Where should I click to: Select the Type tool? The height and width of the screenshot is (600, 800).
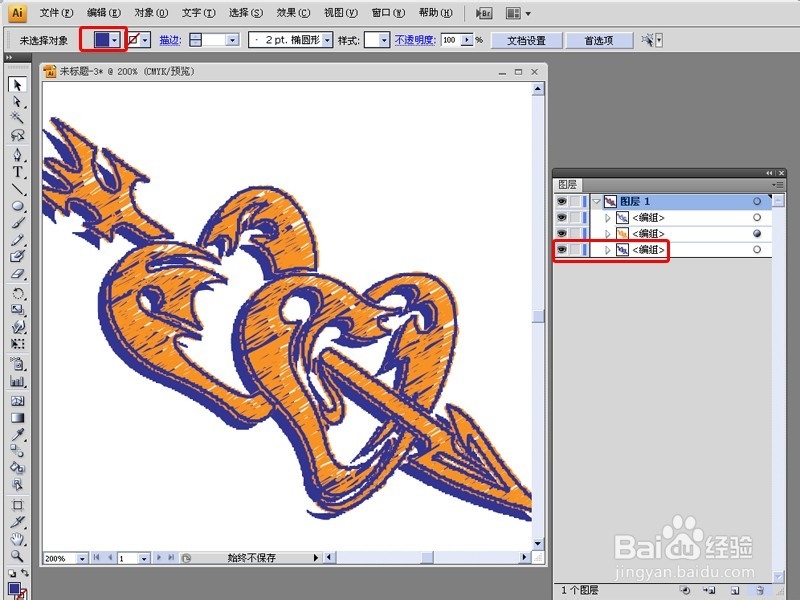click(x=17, y=172)
